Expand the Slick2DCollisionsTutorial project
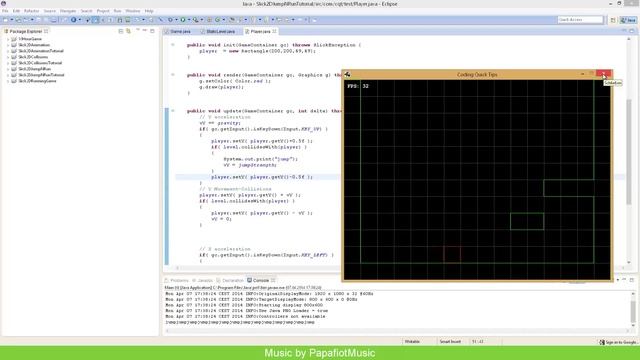The width and height of the screenshot is (640, 360). (8, 63)
